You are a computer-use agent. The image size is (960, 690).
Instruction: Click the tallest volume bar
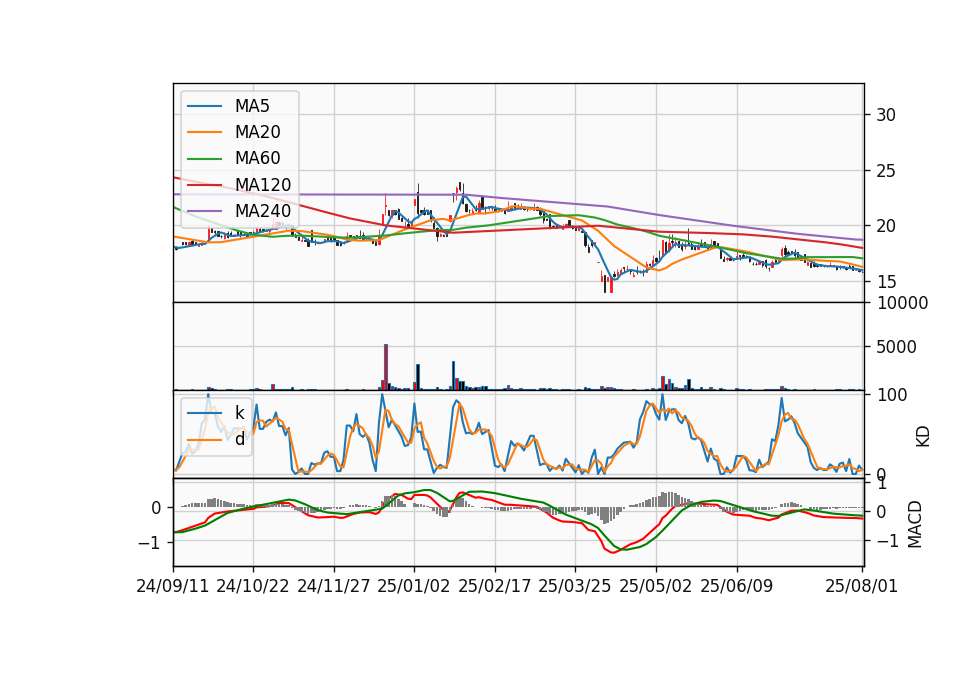[x=386, y=367]
